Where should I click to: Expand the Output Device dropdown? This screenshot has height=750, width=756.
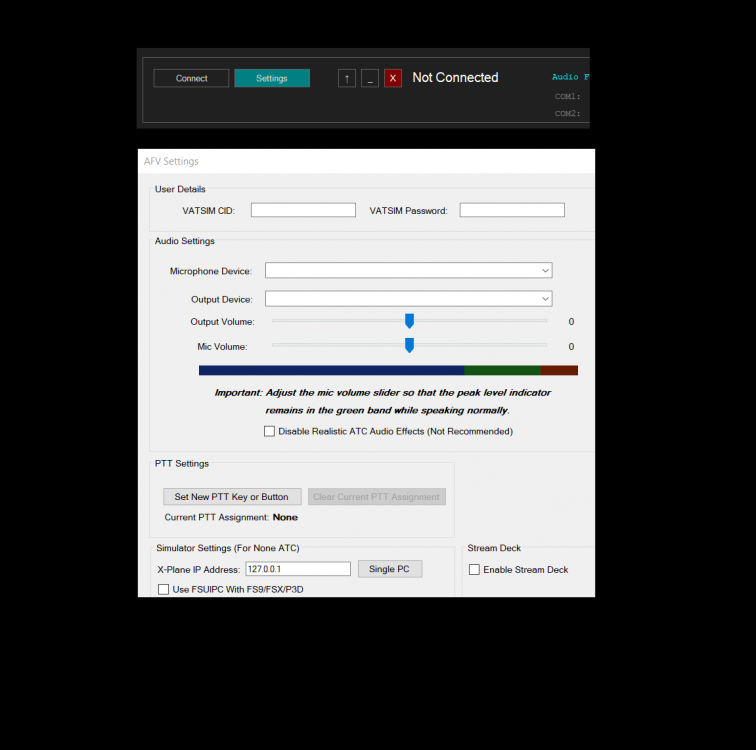(408, 299)
